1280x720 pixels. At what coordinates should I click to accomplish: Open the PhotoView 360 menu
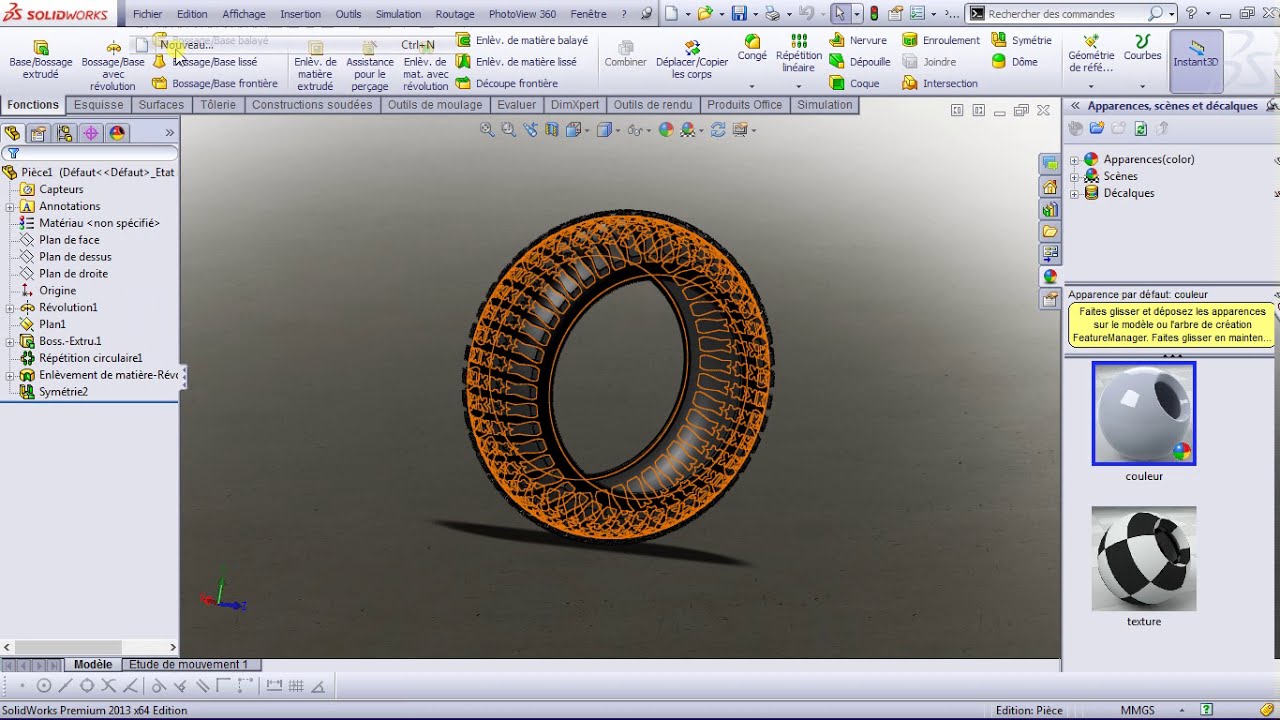click(522, 14)
